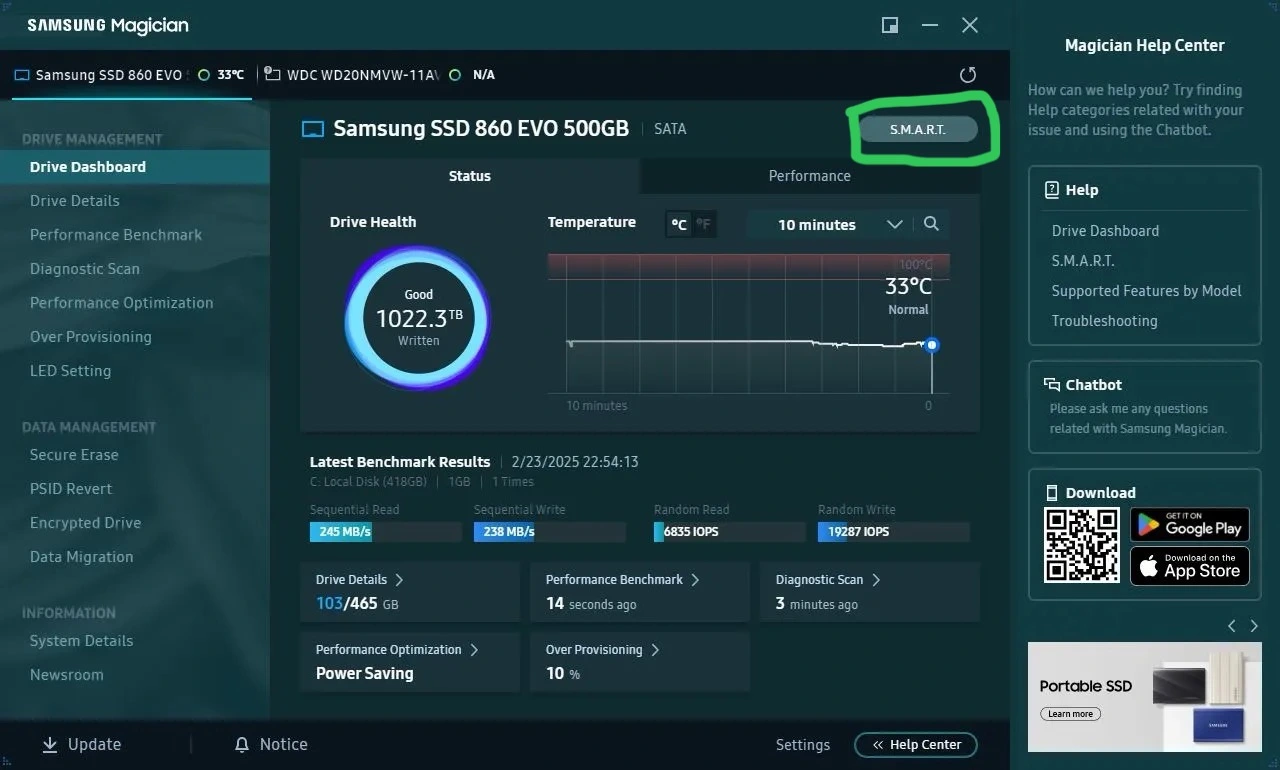Click Learn more on the Portable SSD ad
The image size is (1280, 770).
click(x=1071, y=714)
